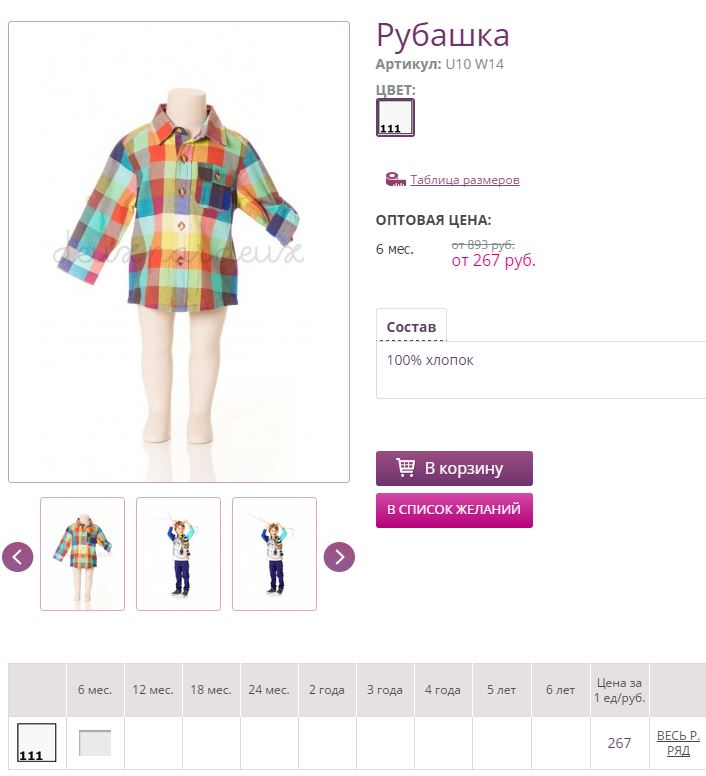
Task: Select the middle boy model thumbnail
Action: (x=179, y=554)
